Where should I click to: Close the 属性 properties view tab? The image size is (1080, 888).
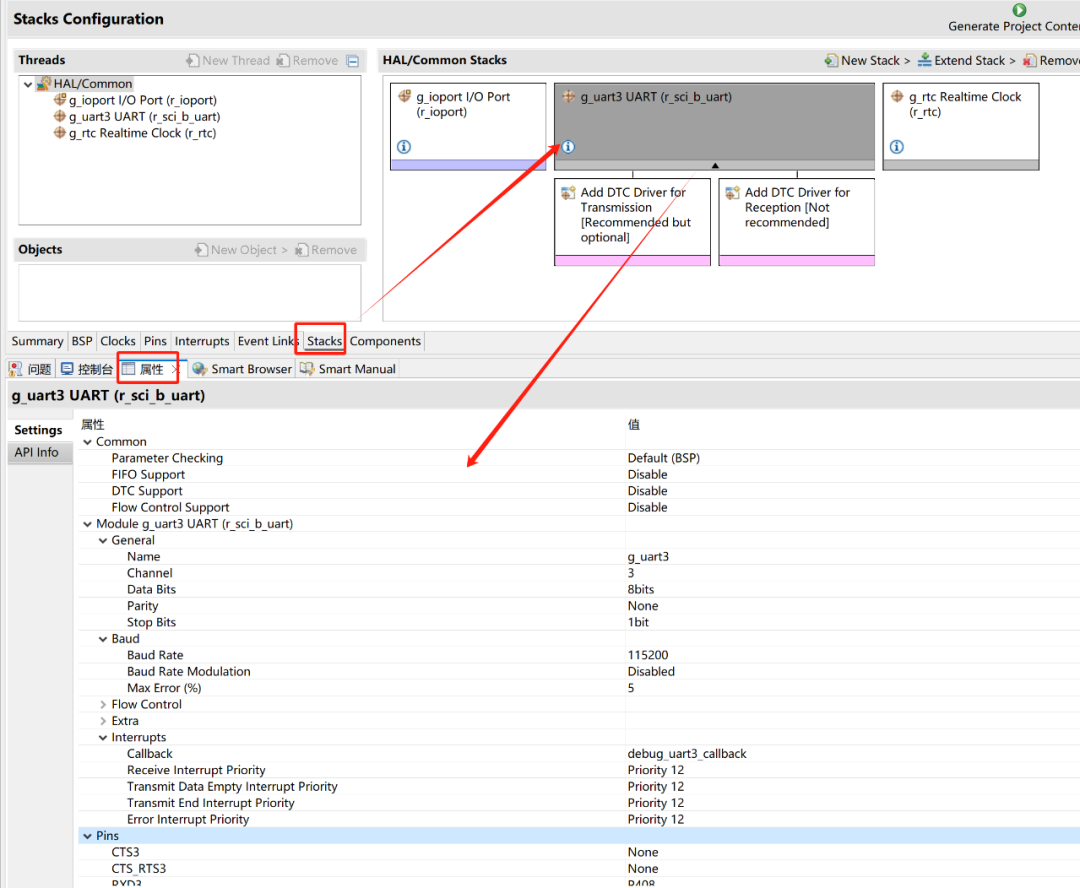(x=174, y=369)
